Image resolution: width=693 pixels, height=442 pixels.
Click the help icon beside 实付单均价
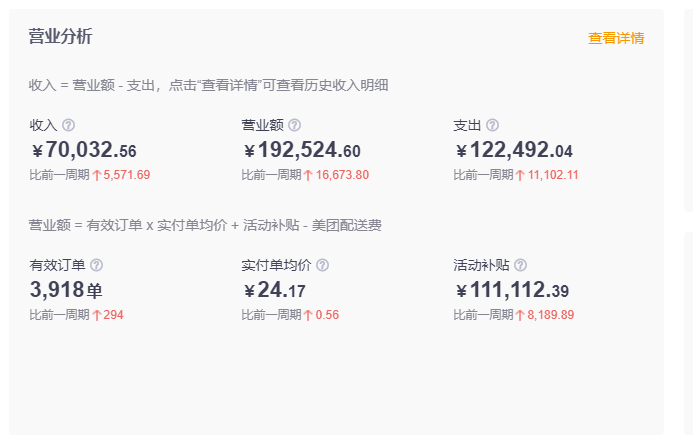(323, 265)
